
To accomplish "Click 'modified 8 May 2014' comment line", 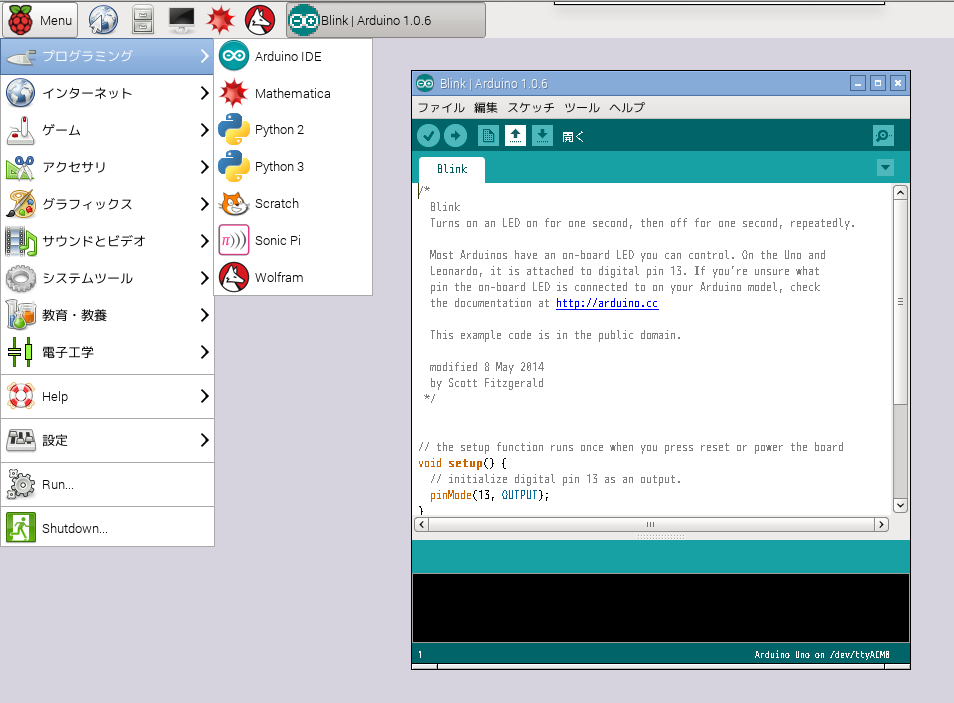I will [487, 367].
